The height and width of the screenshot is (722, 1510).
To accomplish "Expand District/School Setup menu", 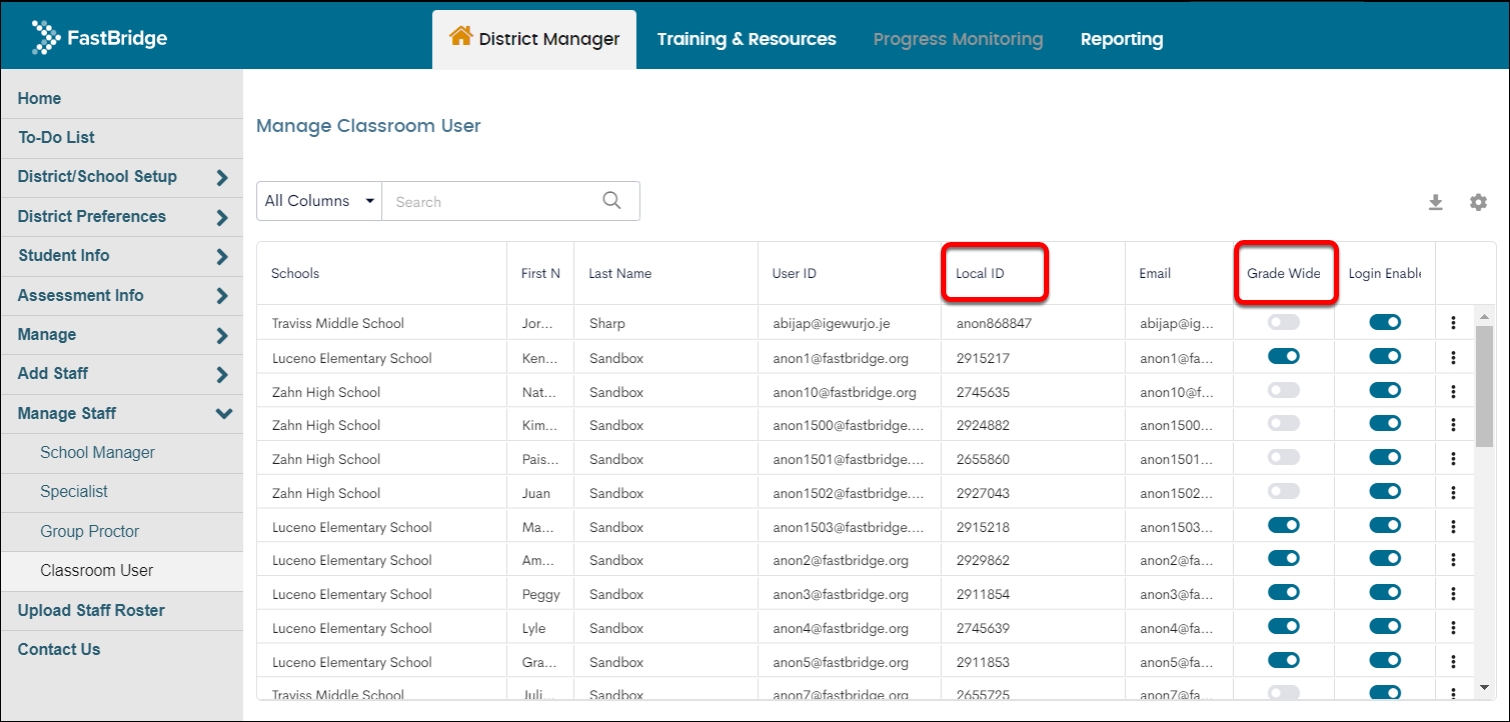I will click(x=121, y=177).
